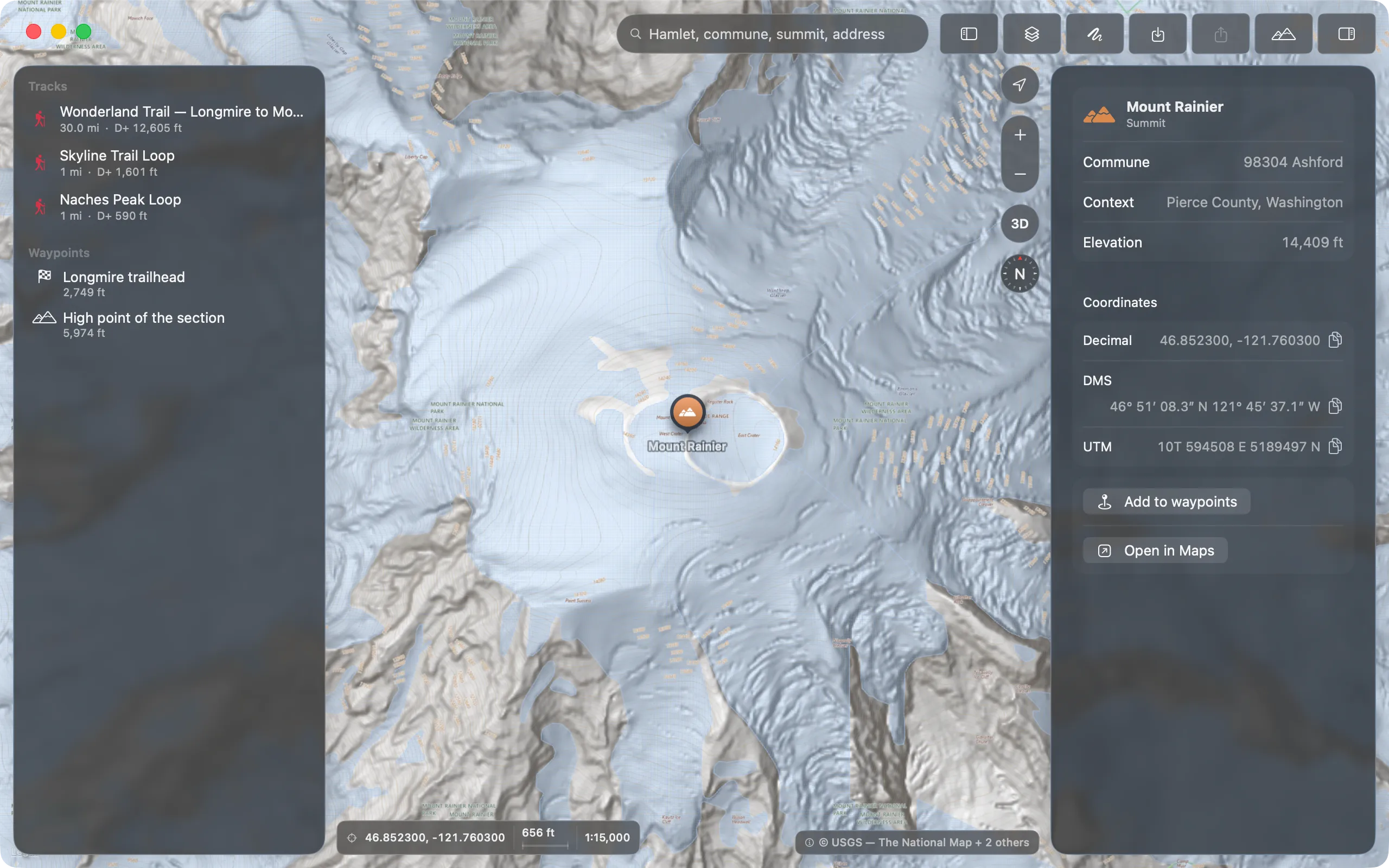Open Wonderland Trail track

[169, 119]
